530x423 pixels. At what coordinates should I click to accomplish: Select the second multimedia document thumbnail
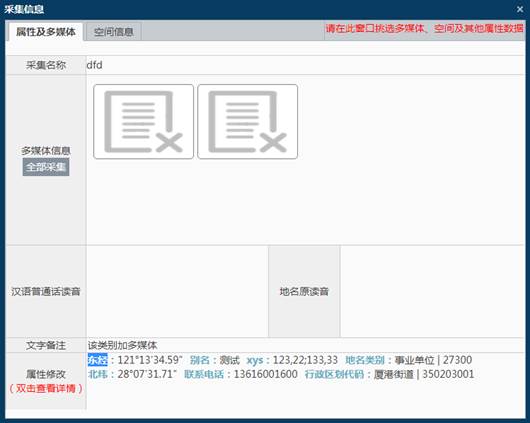coord(247,122)
